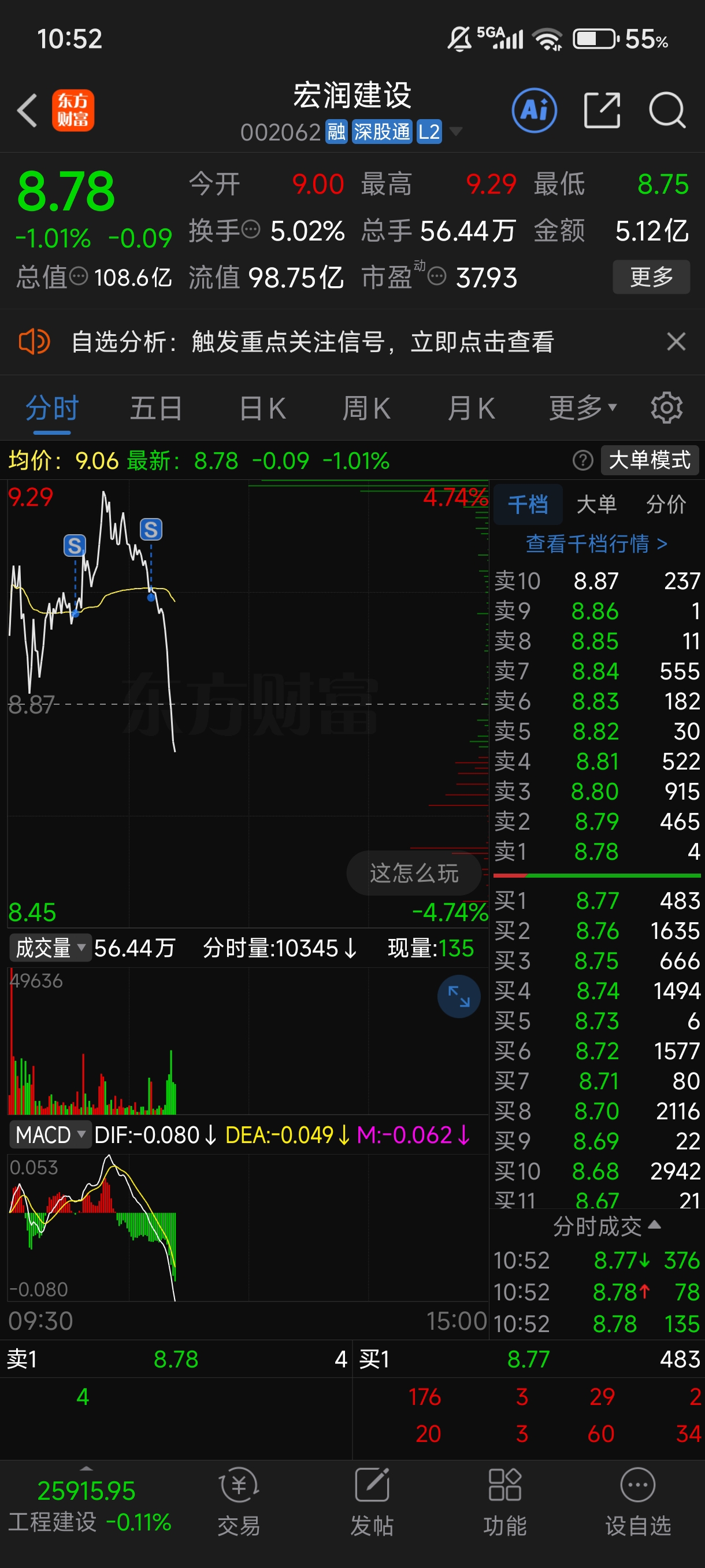This screenshot has height=1568, width=705.
Task: Tap the speaker announcement icon
Action: [34, 342]
